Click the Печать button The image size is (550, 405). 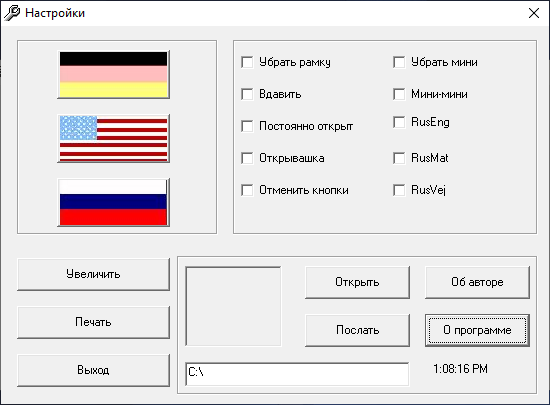click(x=93, y=322)
